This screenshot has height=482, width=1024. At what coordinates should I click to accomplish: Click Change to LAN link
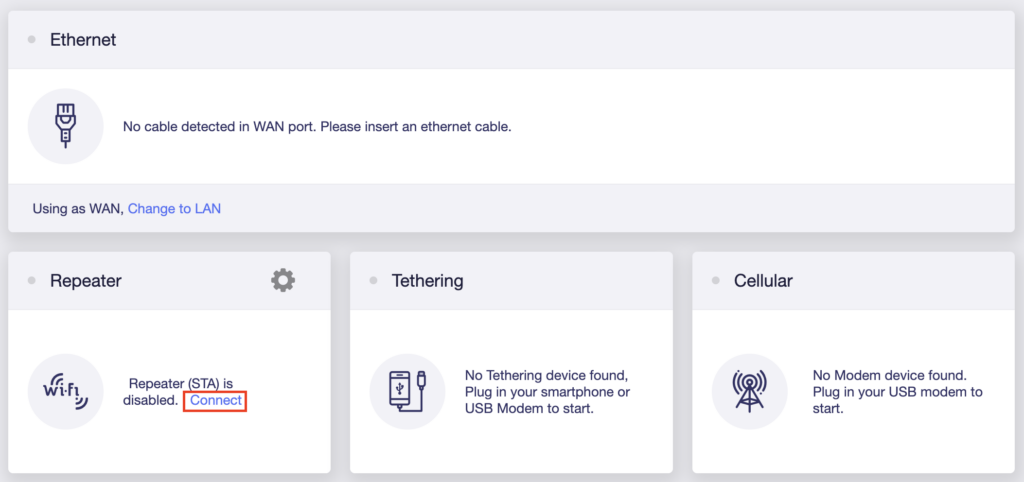coord(174,209)
